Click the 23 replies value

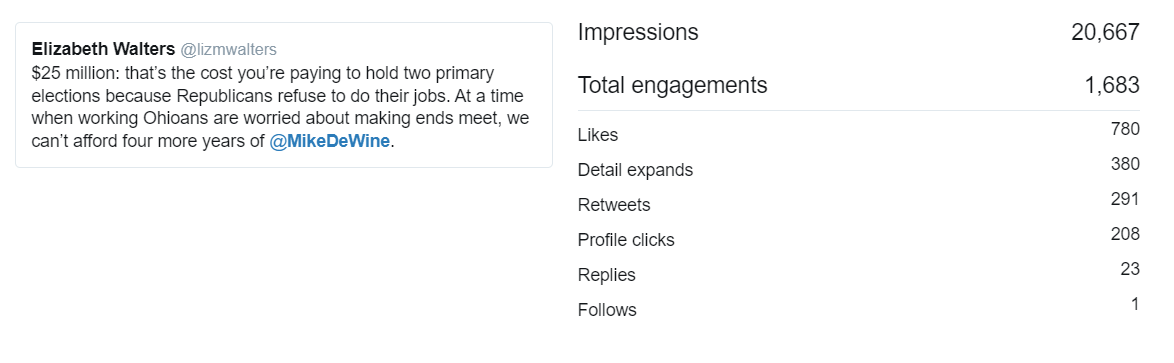click(1131, 269)
